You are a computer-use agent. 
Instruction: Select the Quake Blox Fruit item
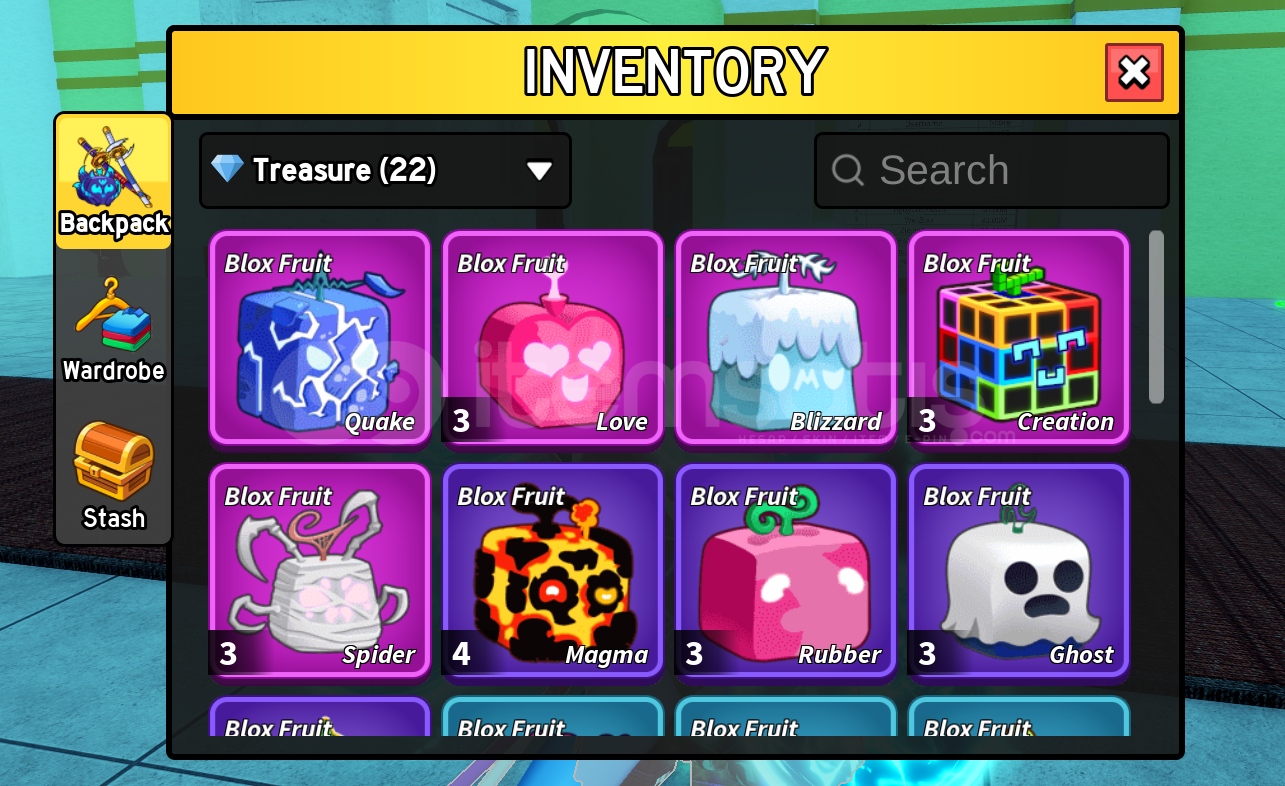(x=320, y=338)
